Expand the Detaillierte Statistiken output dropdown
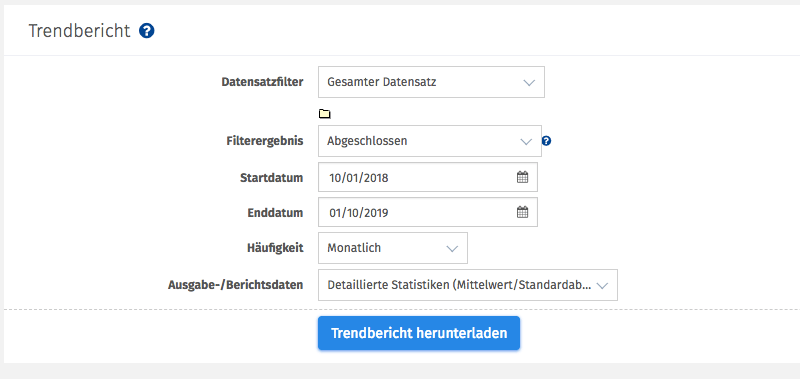The width and height of the screenshot is (800, 379). coord(468,285)
